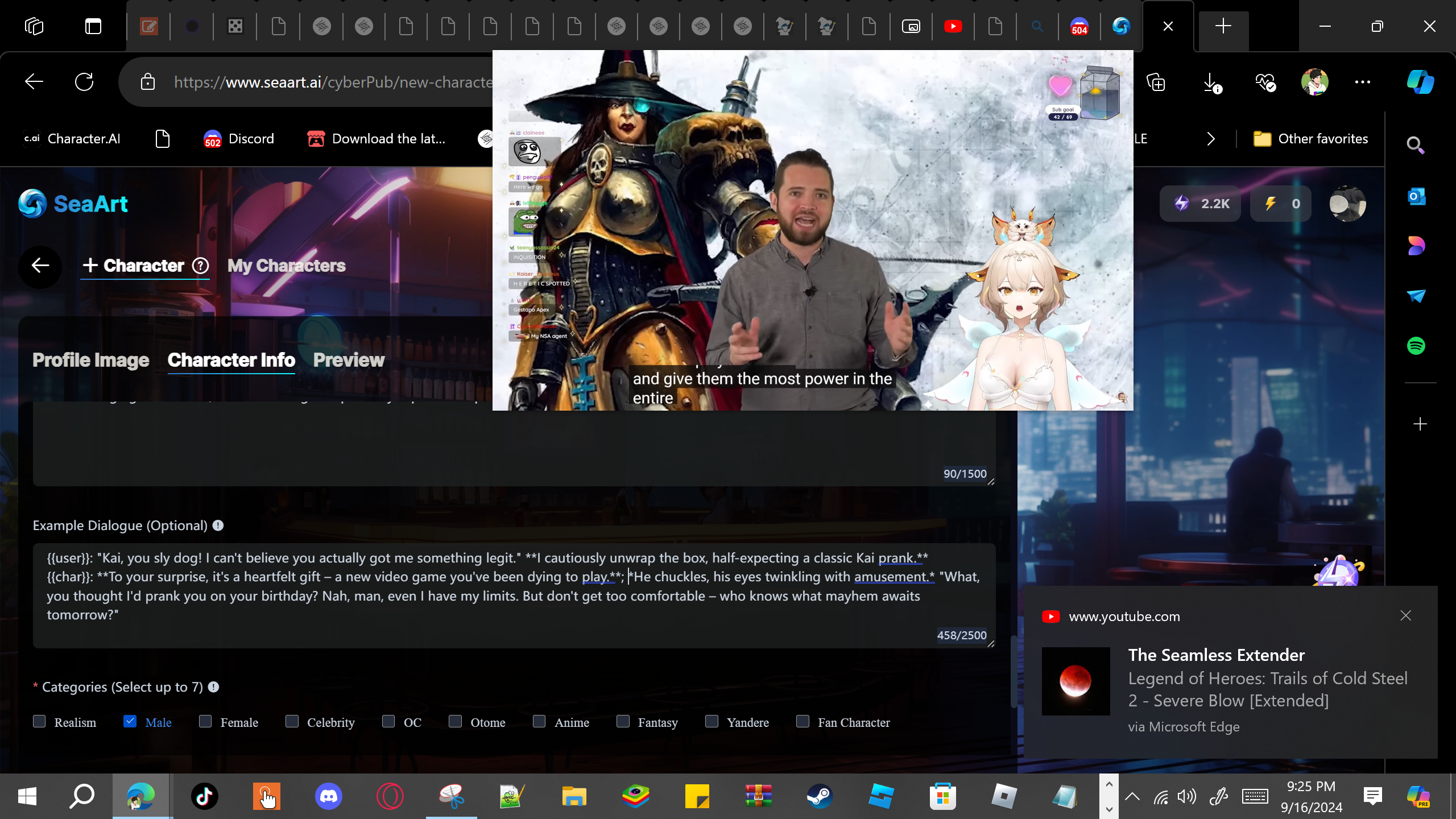Open the Edge Workspaces icon
1456x819 pixels.
point(34,26)
